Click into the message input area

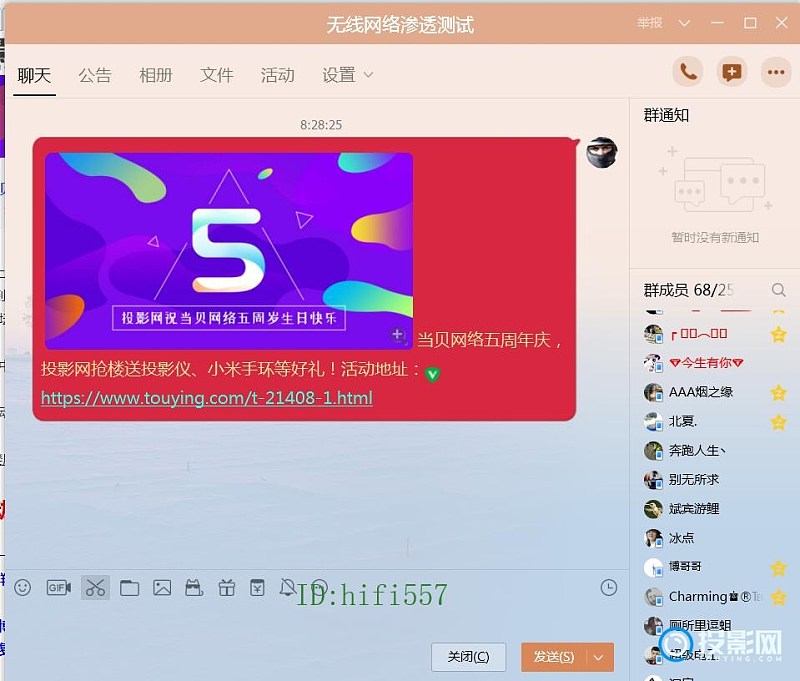[x=316, y=620]
